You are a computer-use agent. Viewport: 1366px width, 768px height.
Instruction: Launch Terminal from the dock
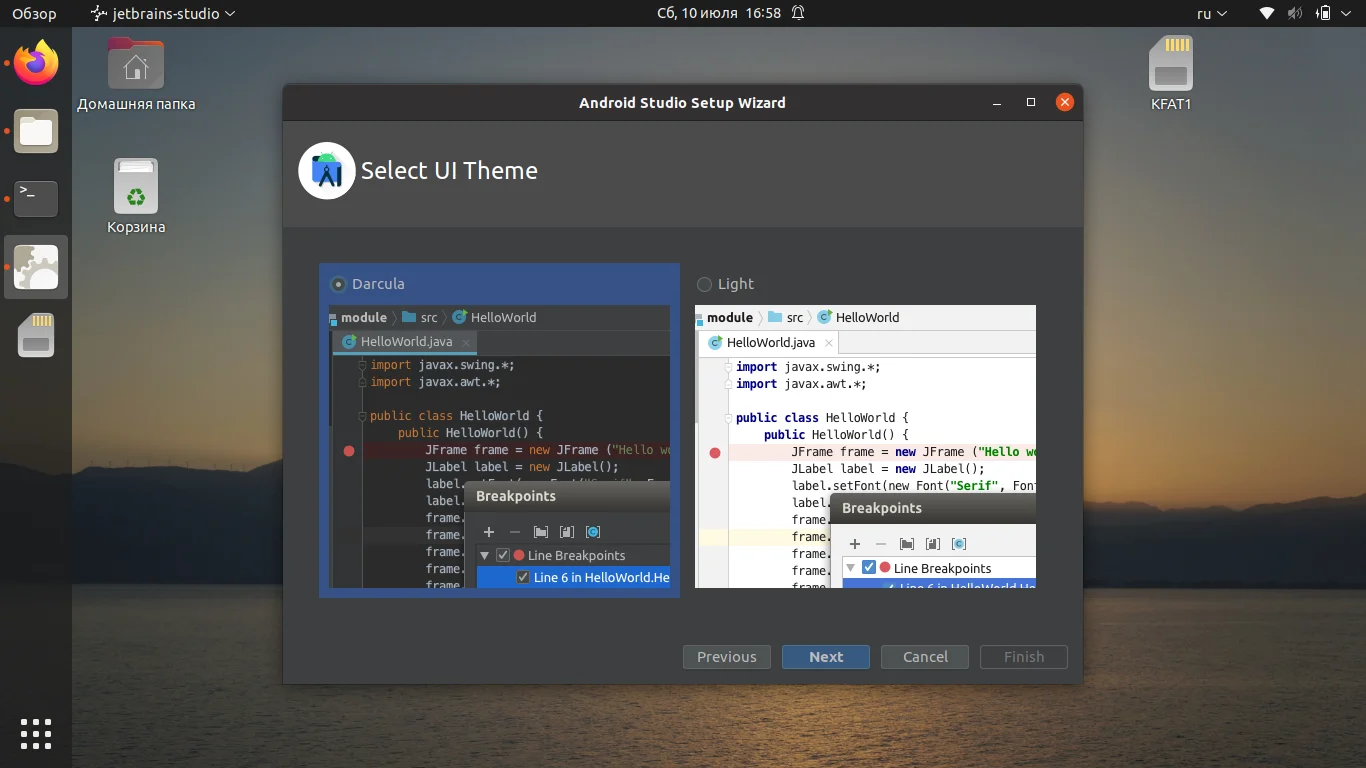tap(36, 198)
